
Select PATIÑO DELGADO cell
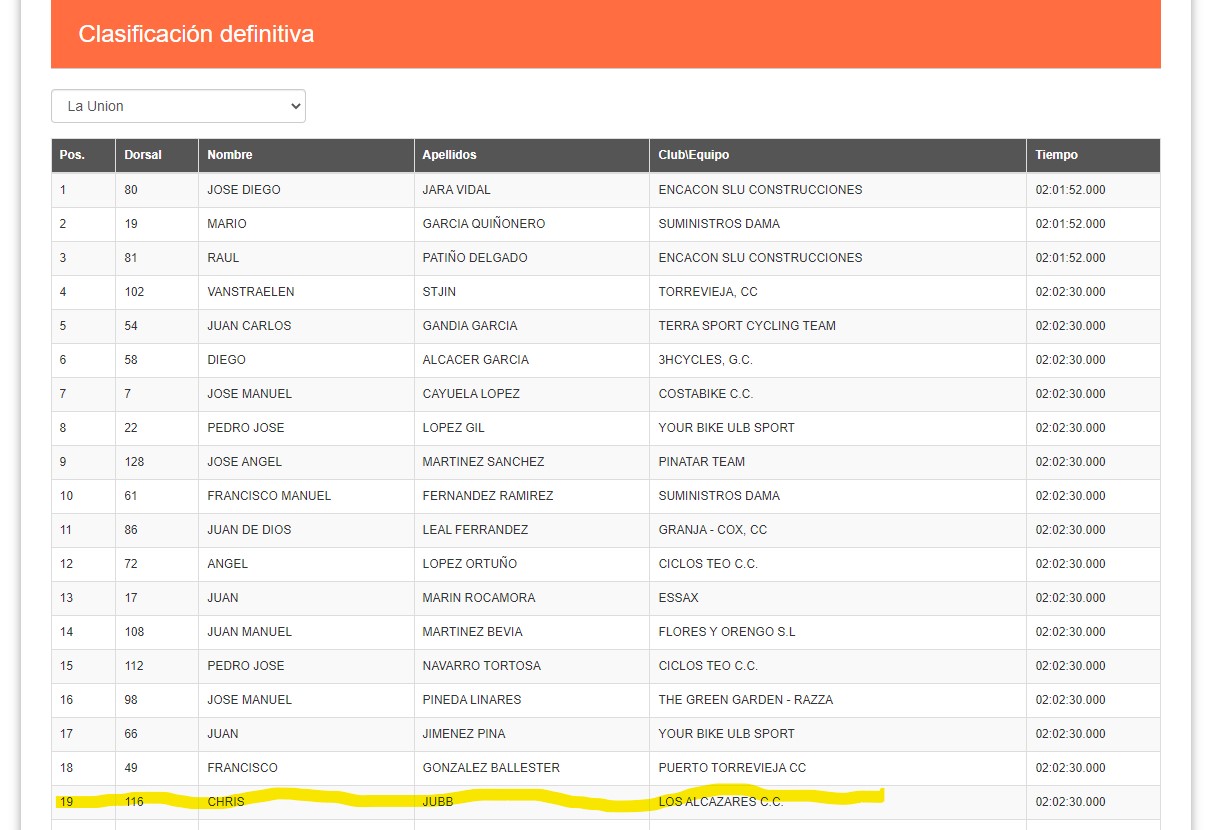point(475,258)
